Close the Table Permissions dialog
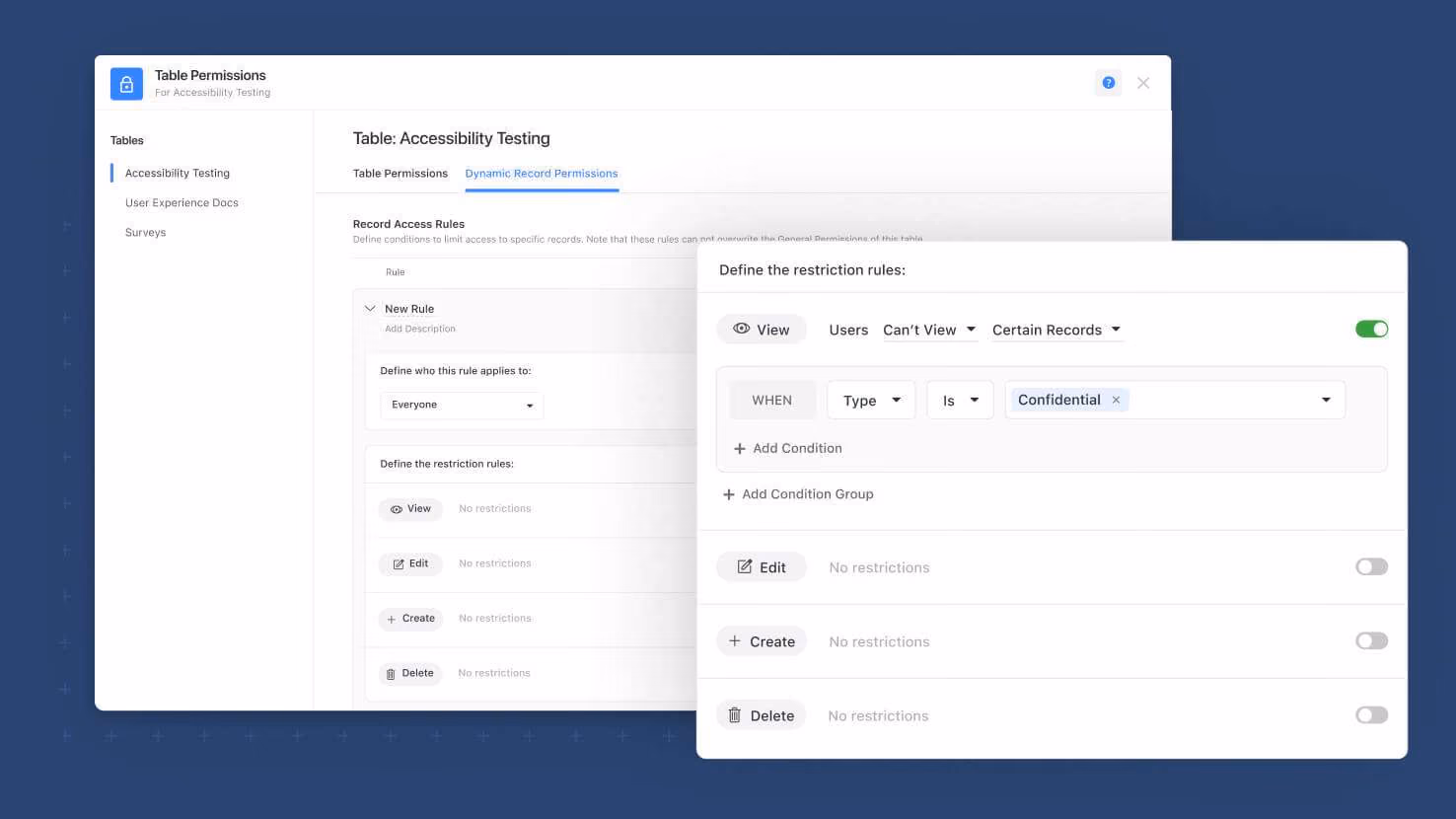This screenshot has width=1456, height=819. click(1143, 83)
